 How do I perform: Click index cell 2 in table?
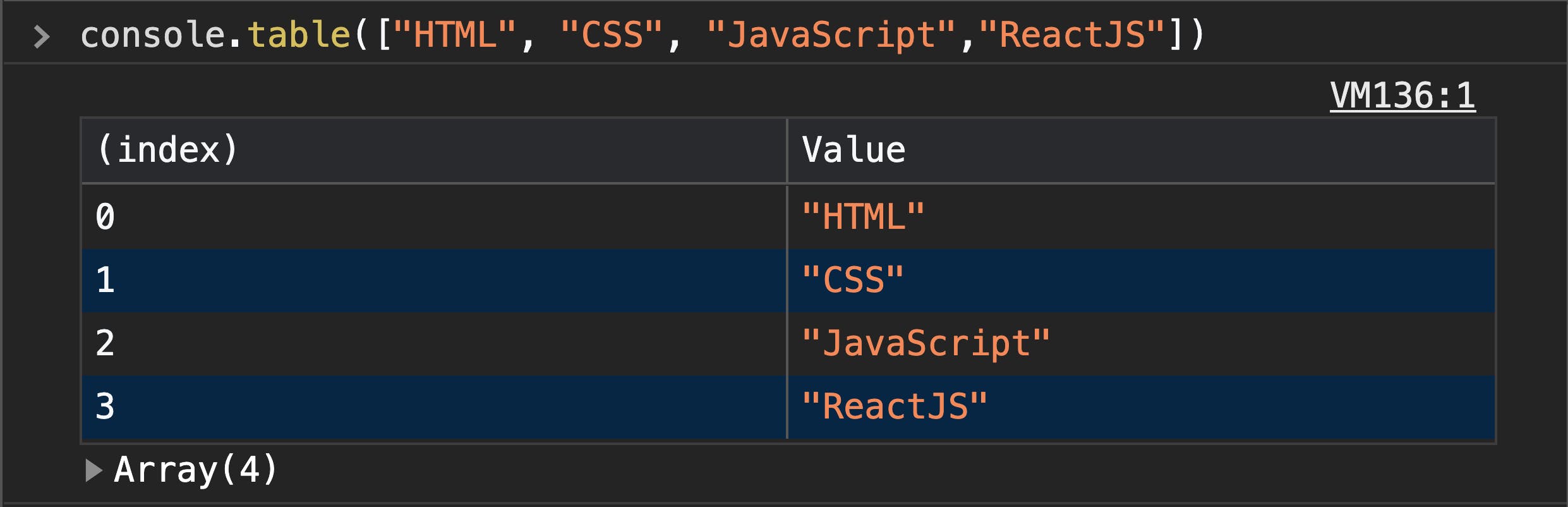coord(434,344)
